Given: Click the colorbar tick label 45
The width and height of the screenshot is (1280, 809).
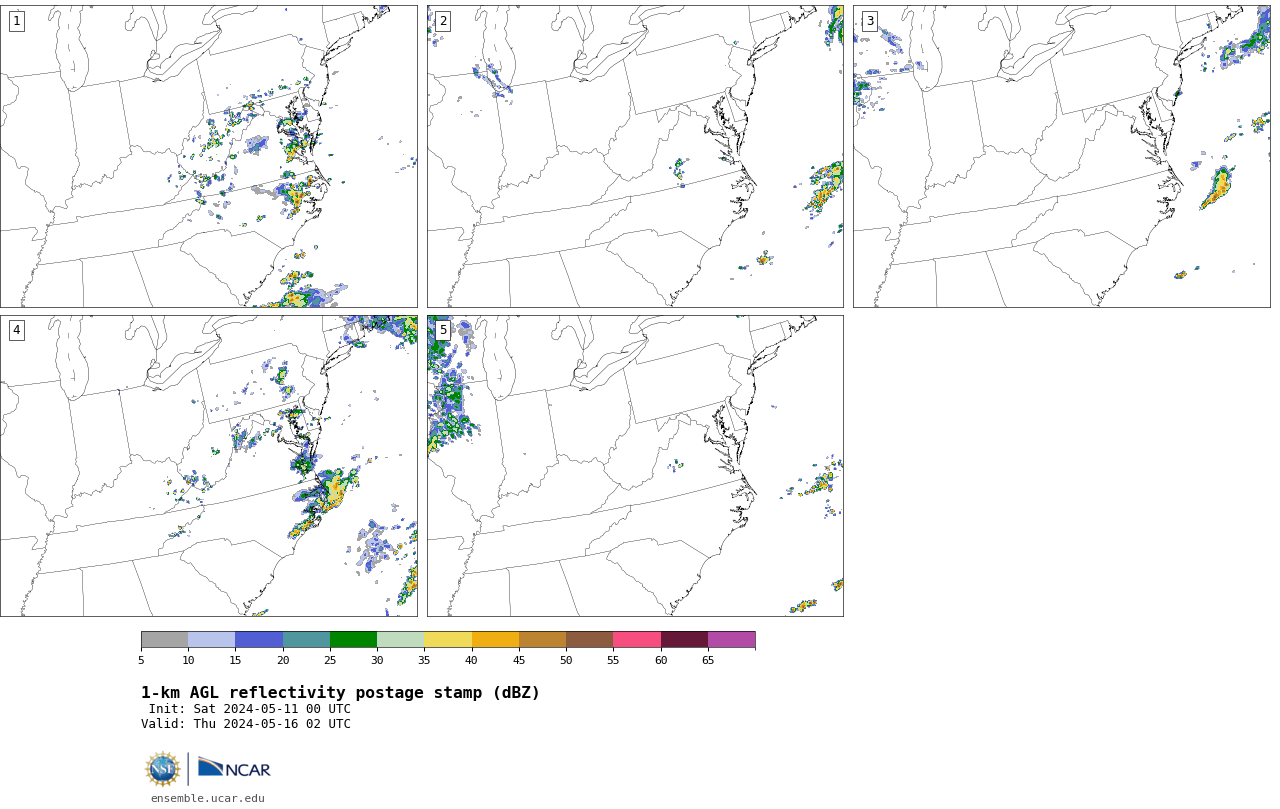Looking at the screenshot, I should pyautogui.click(x=519, y=660).
